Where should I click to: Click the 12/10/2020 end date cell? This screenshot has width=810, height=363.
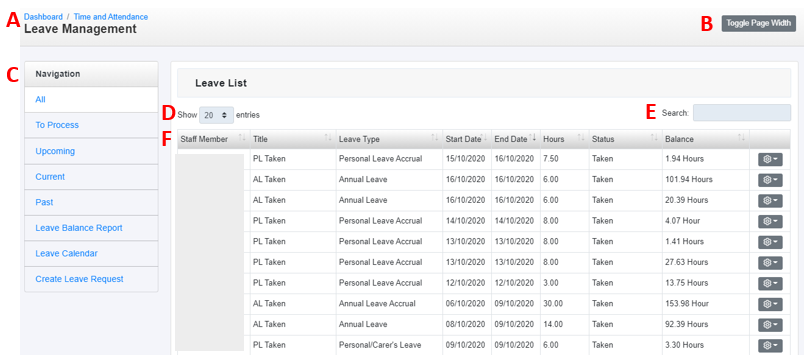516,283
